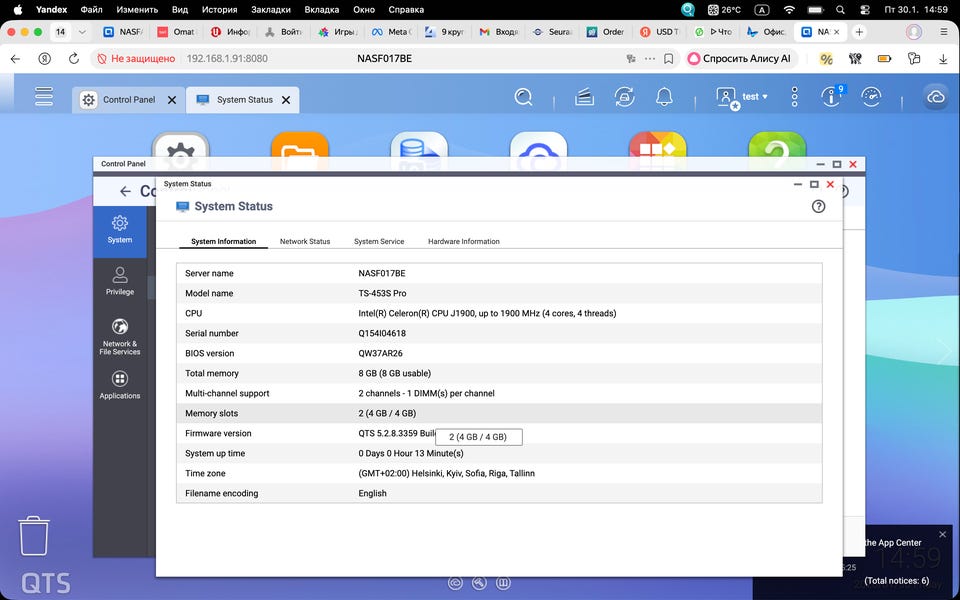This screenshot has height=600, width=960.
Task: Click the QTS search magnifier icon
Action: [523, 97]
